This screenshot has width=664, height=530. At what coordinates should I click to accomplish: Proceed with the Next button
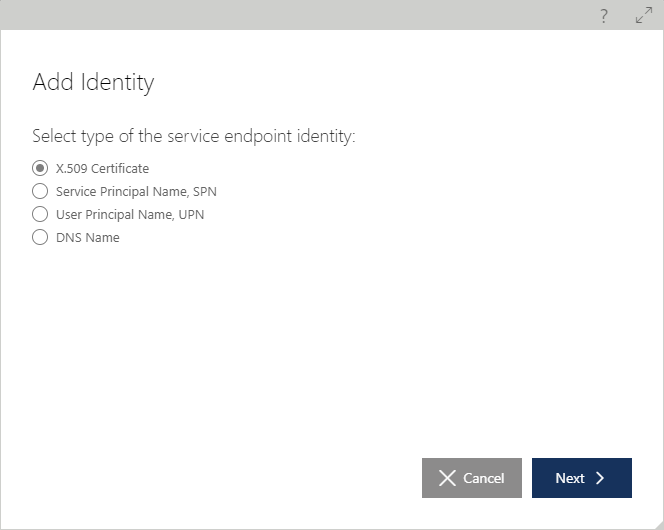[582, 478]
